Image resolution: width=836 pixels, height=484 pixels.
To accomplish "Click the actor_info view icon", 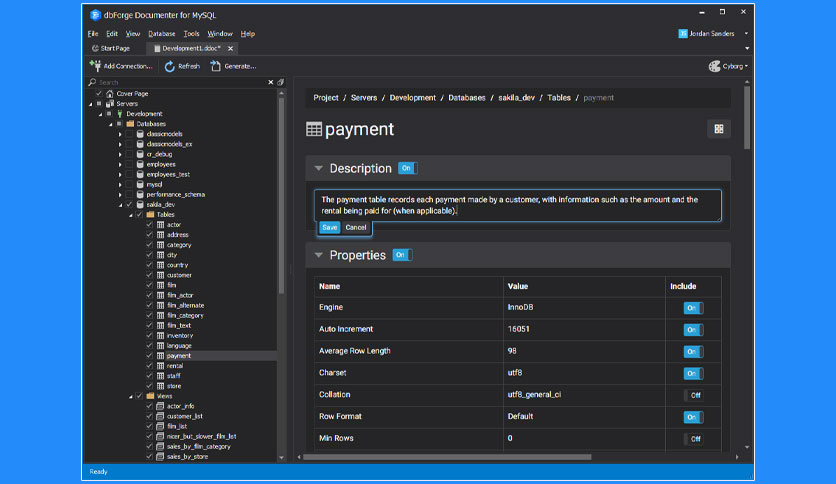I will point(160,406).
